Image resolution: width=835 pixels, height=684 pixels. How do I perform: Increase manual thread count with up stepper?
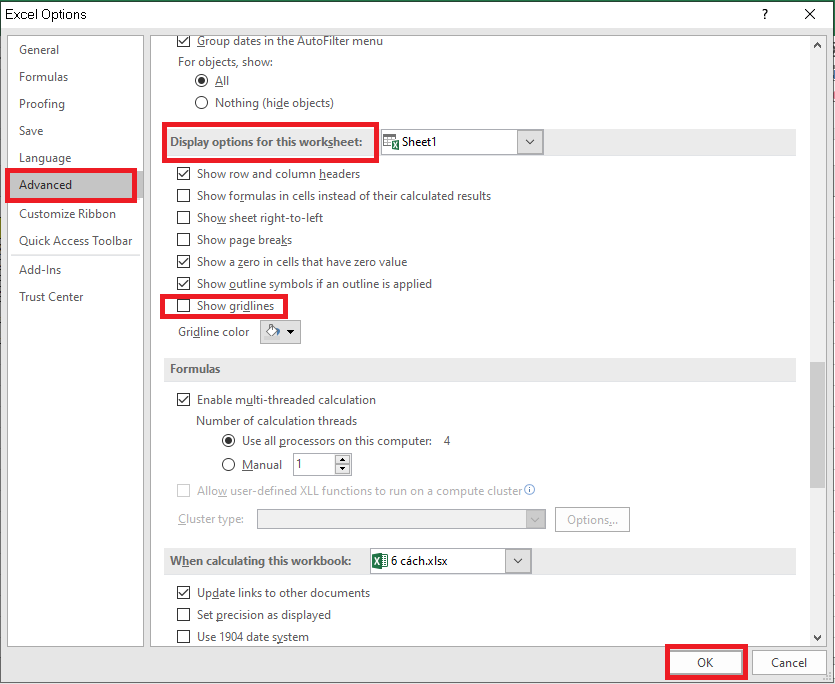coord(342,459)
